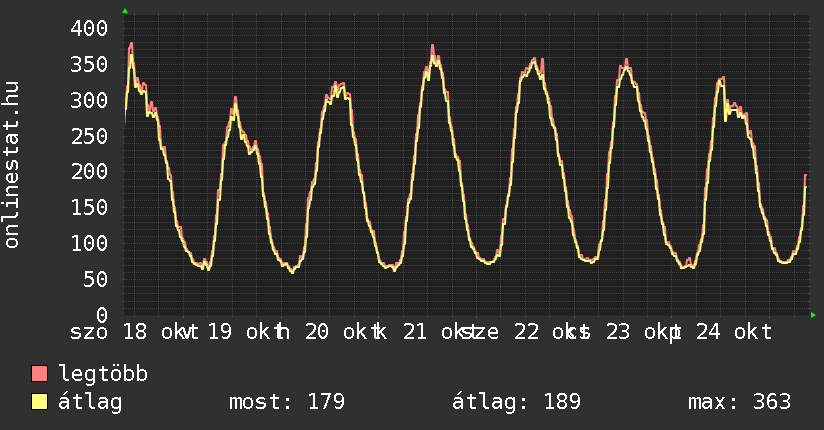Click the '20 okt' date on x-axis
The image size is (824, 430).
337,332
